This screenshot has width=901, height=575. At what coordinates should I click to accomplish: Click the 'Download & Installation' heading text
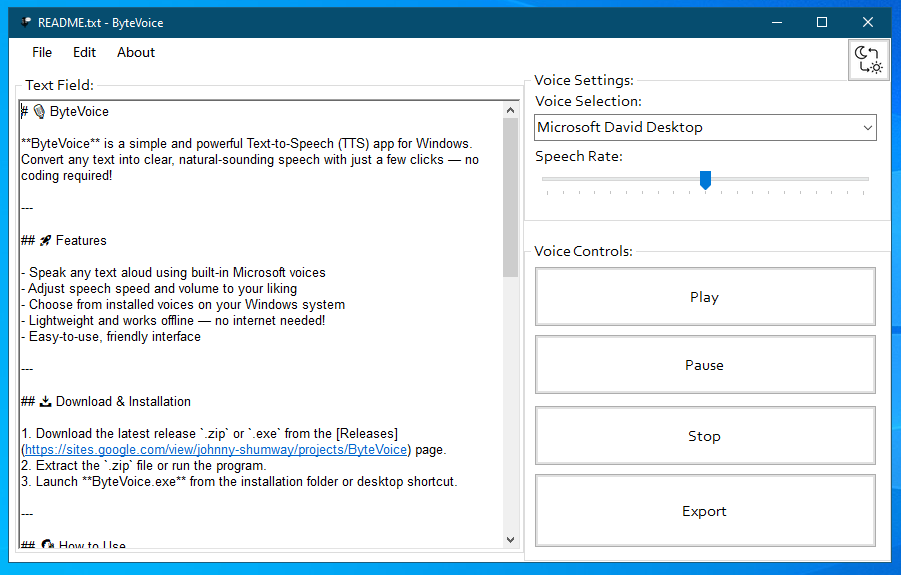pyautogui.click(x=123, y=402)
